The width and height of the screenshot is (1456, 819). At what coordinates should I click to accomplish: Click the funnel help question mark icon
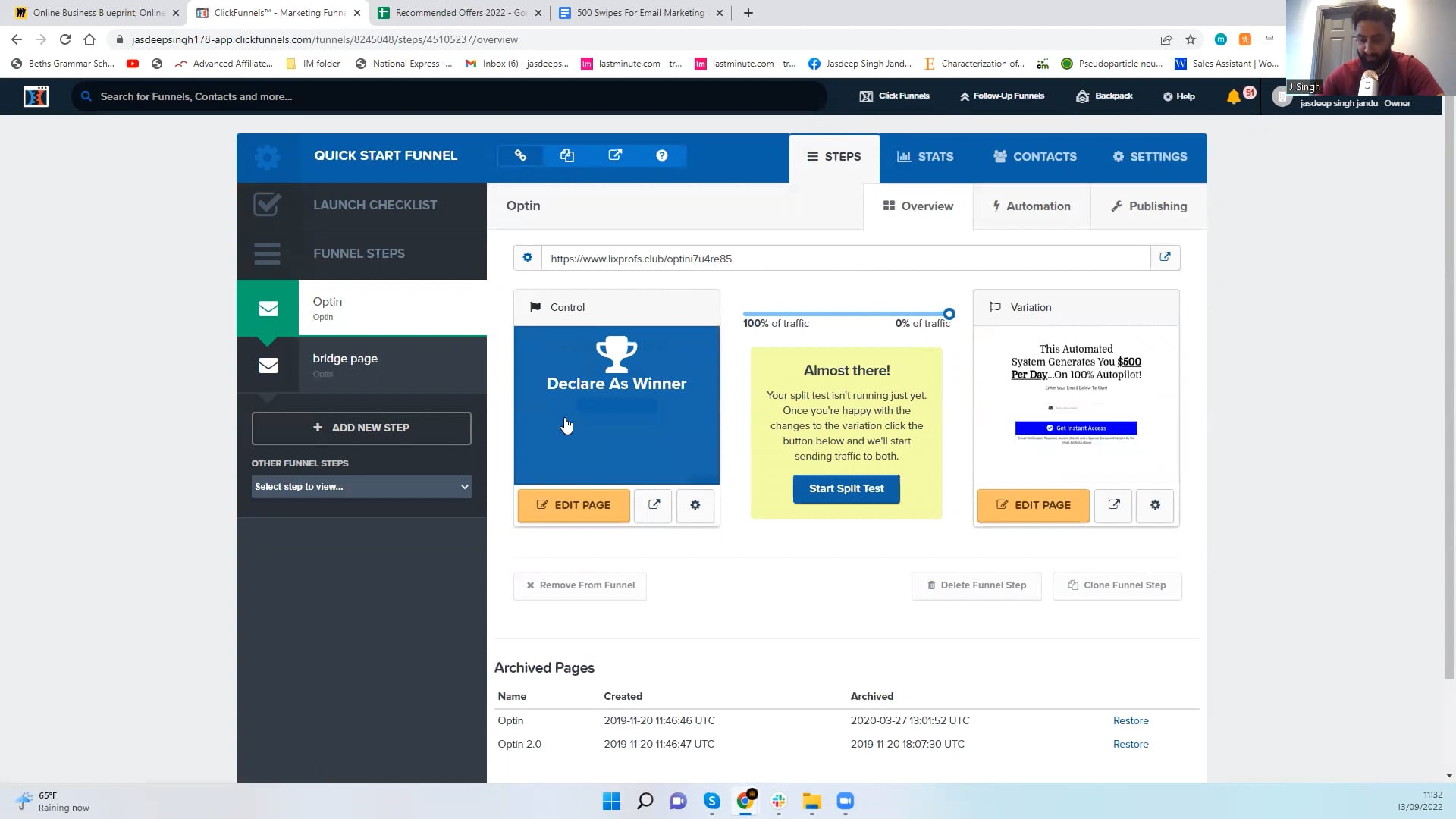click(662, 155)
